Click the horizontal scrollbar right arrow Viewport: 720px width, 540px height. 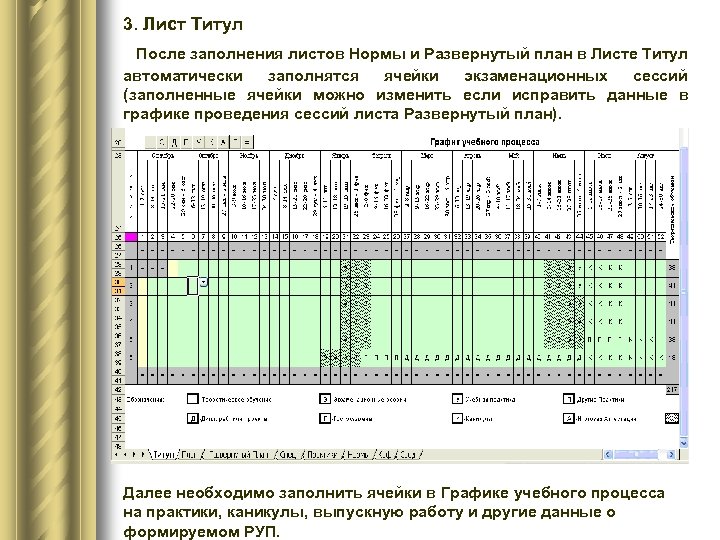pyautogui.click(x=671, y=455)
